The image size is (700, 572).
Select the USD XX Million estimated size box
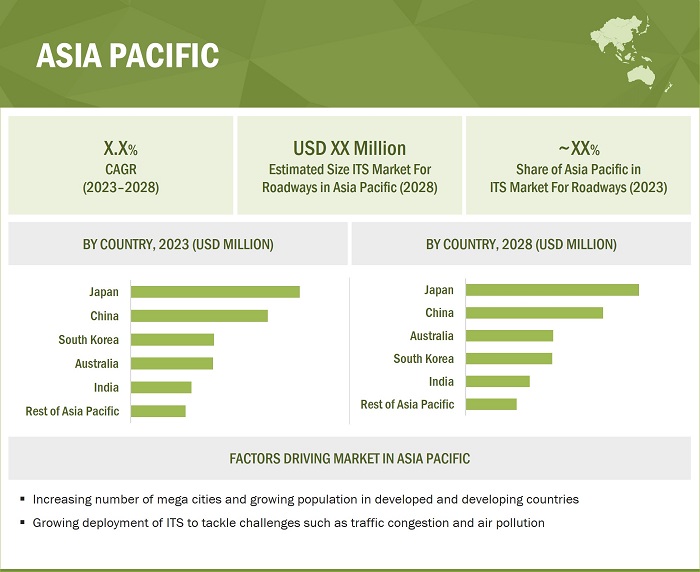[349, 165]
